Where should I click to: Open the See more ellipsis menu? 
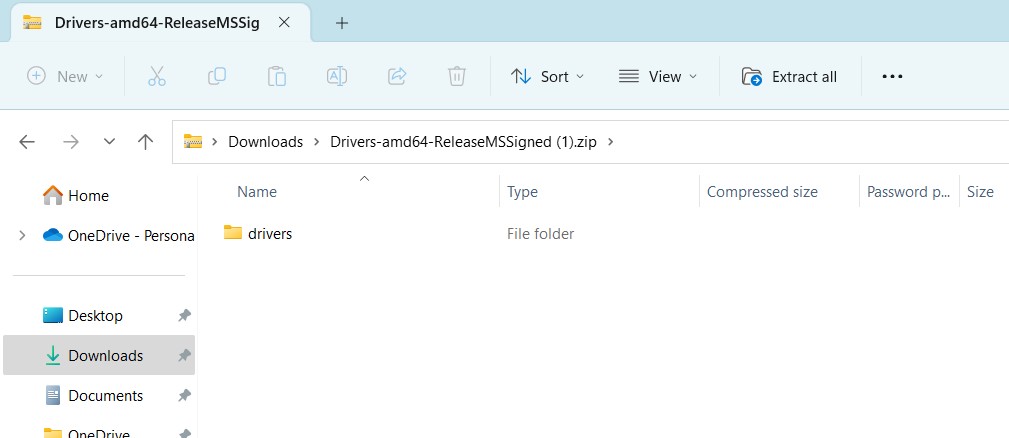(892, 76)
